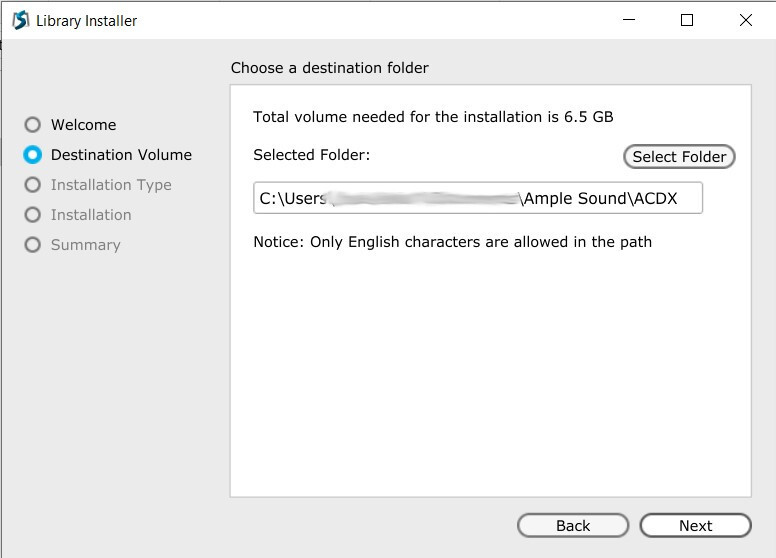776x558 pixels.
Task: Select the Summary step radio button
Action: click(33, 245)
